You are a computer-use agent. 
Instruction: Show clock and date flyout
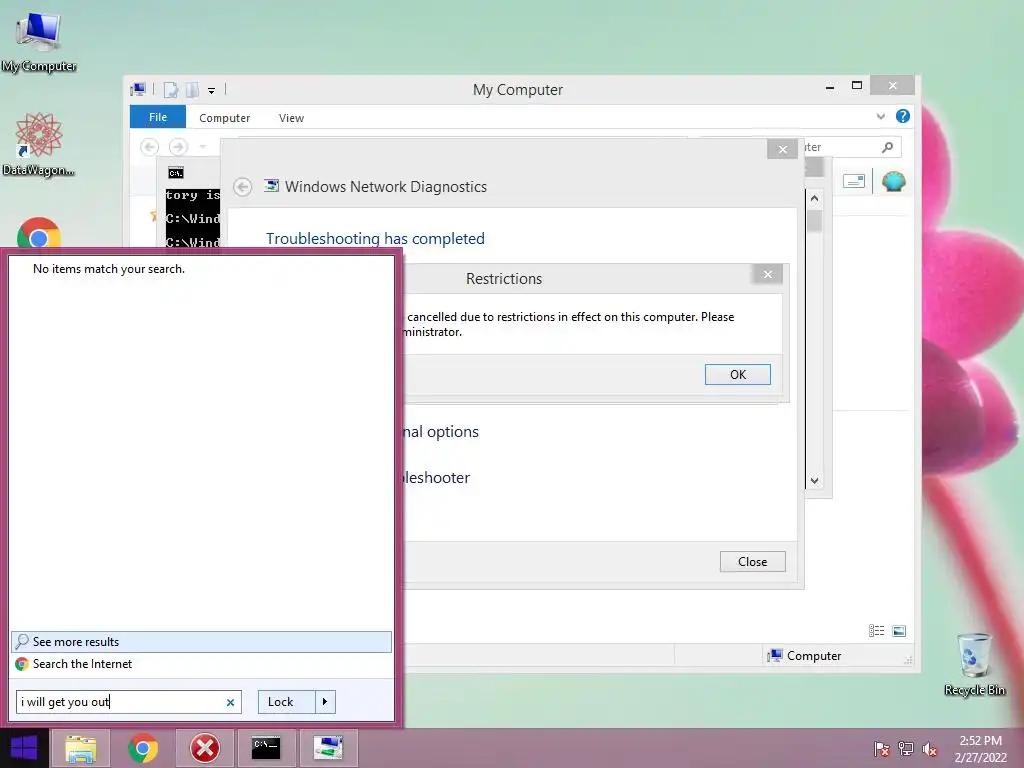pyautogui.click(x=980, y=749)
